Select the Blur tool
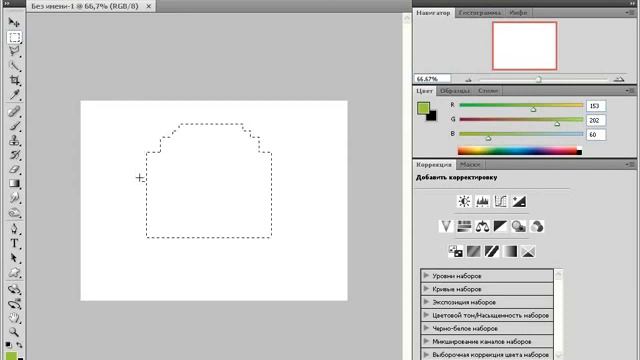Screen dimensions: 640x360 [x=14, y=198]
